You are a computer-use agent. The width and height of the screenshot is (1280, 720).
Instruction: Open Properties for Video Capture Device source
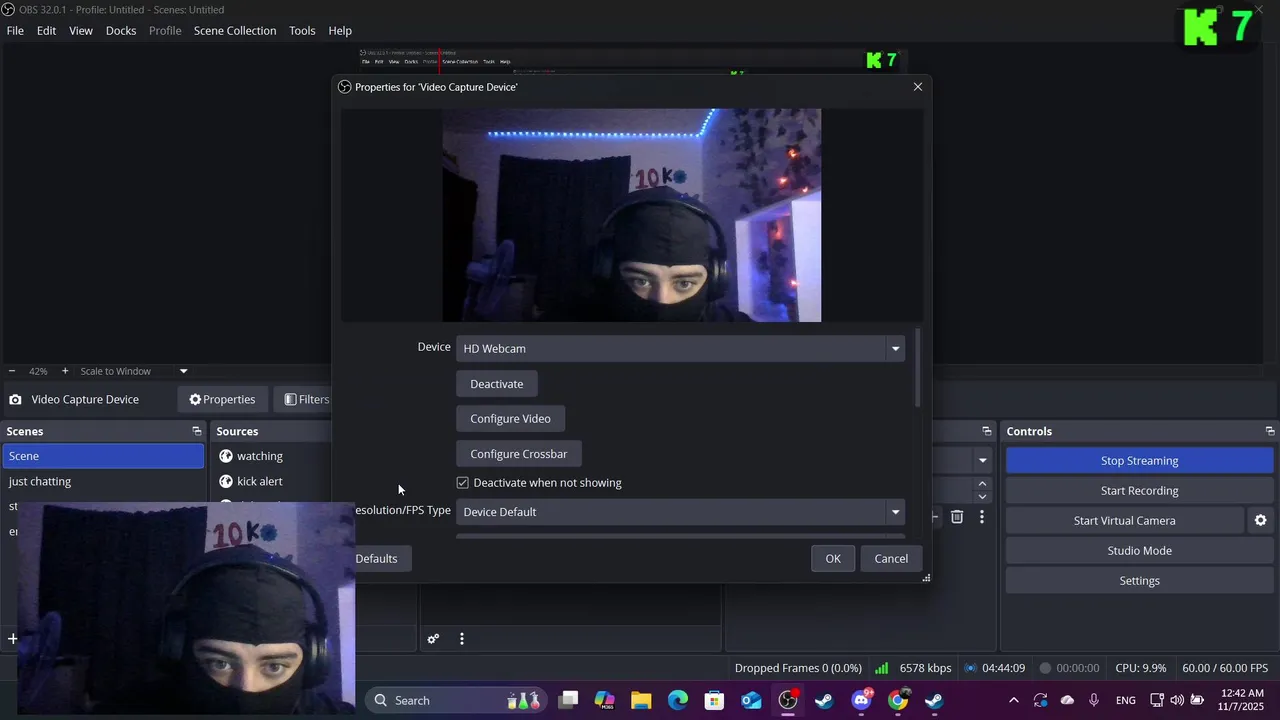pos(222,399)
